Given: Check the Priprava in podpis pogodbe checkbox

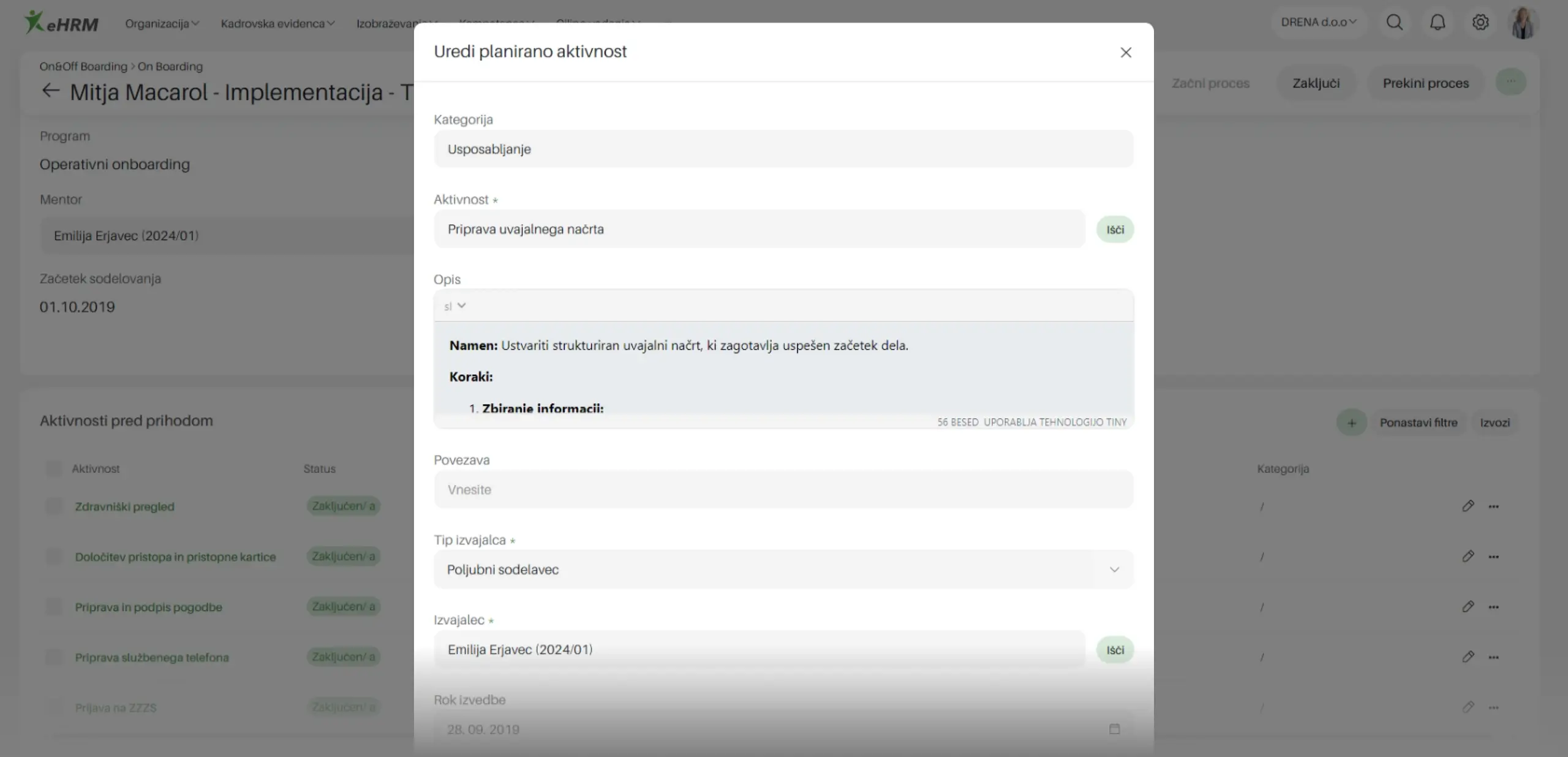Looking at the screenshot, I should click(x=54, y=606).
